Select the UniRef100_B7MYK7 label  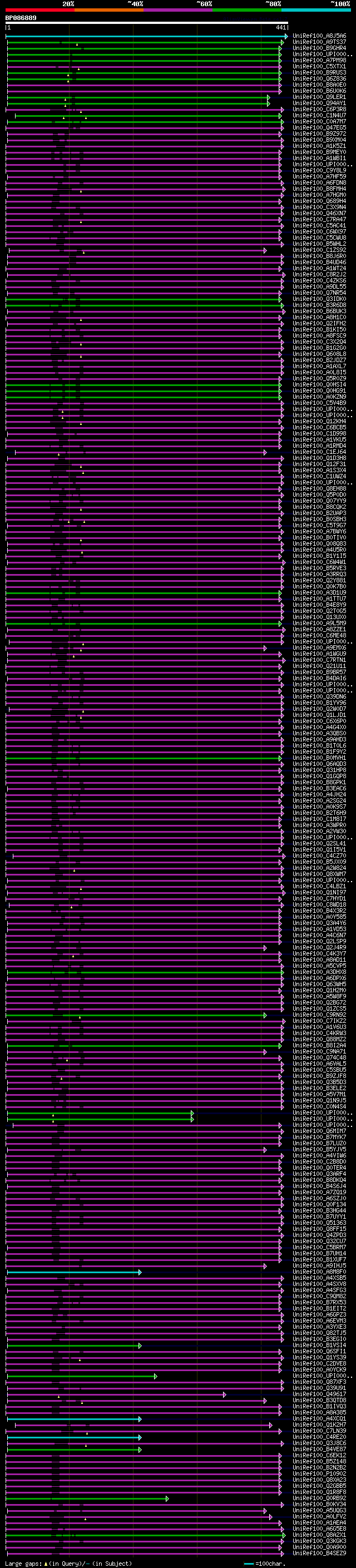319,1137
